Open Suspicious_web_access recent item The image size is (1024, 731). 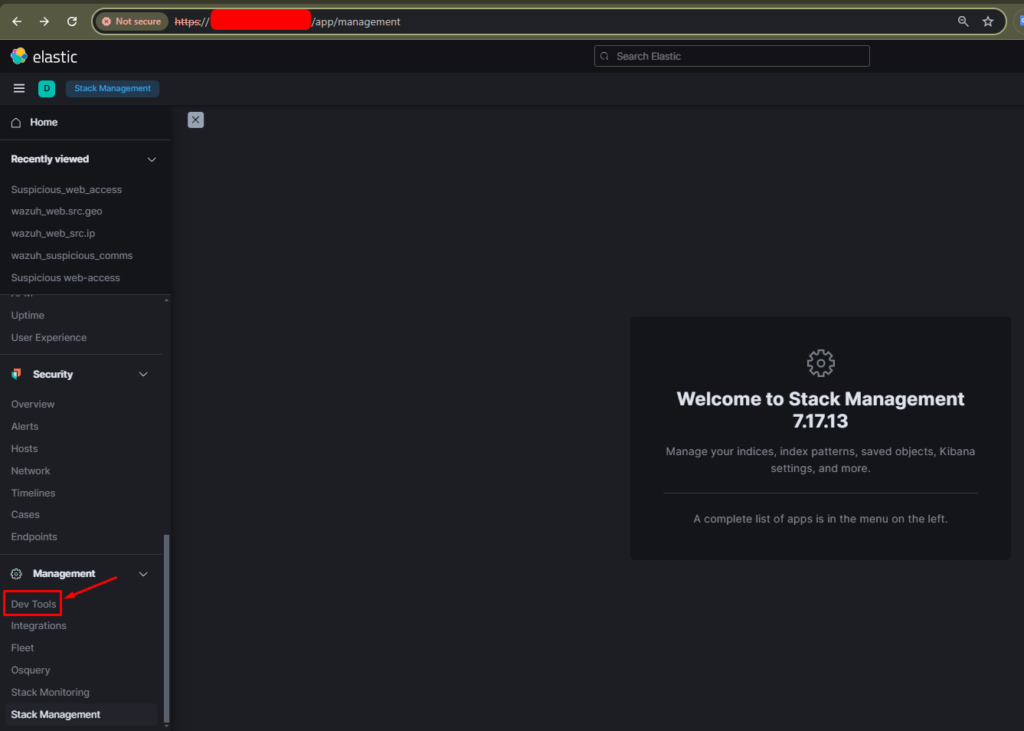tap(66, 189)
